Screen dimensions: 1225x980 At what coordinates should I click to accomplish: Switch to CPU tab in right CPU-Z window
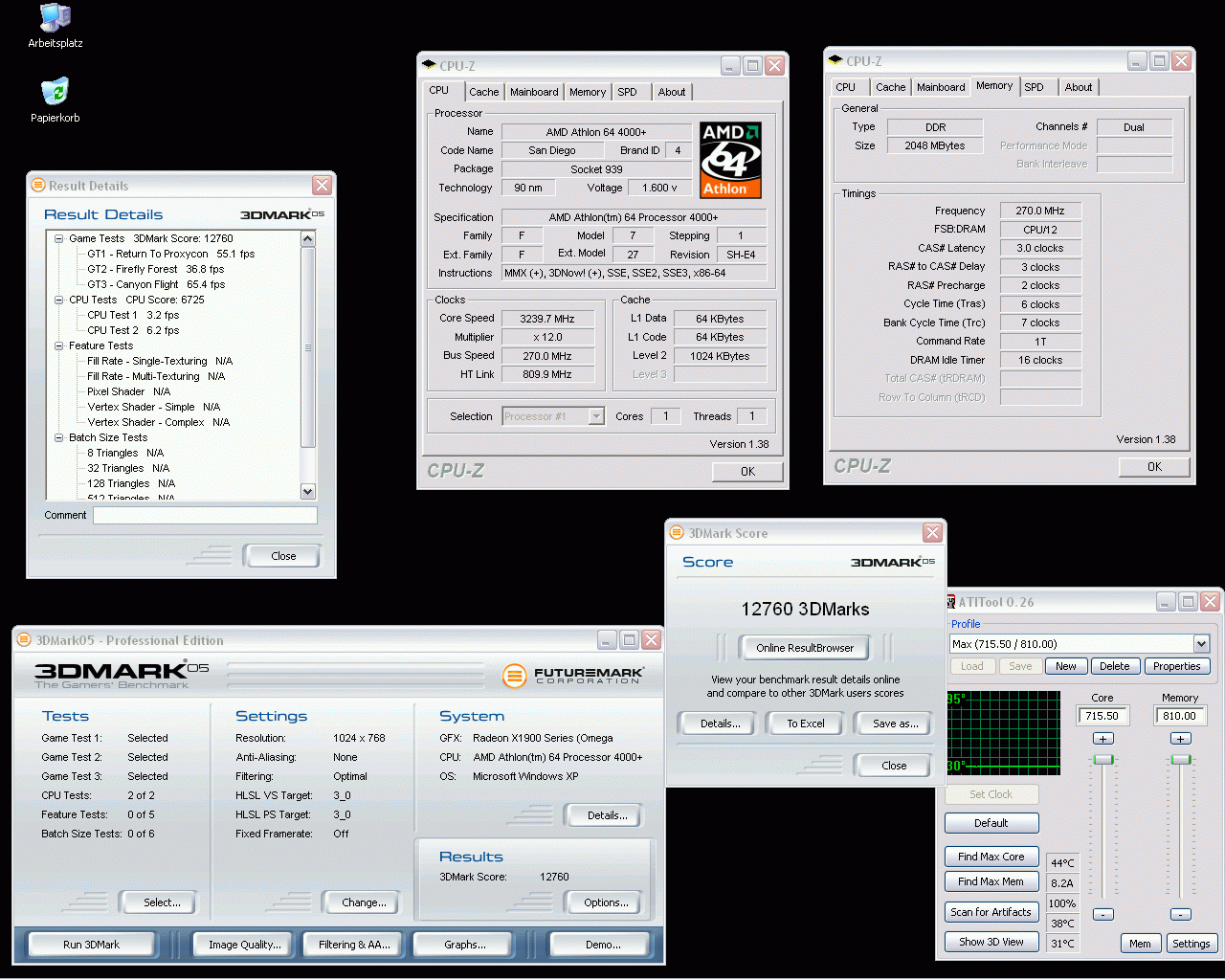point(846,87)
